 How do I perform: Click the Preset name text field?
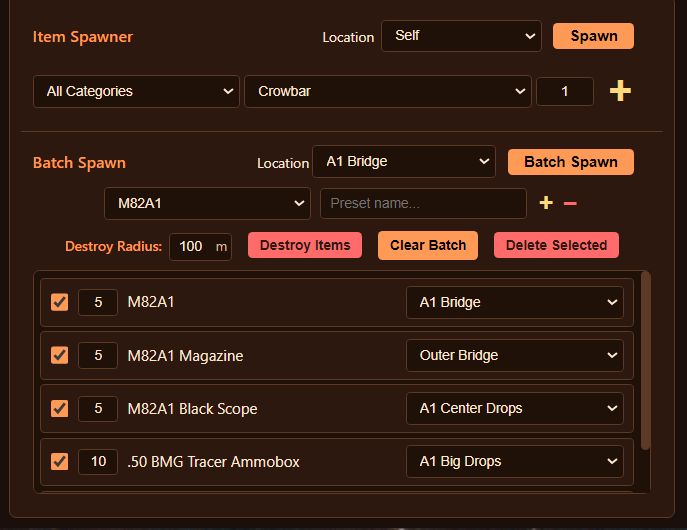point(423,204)
